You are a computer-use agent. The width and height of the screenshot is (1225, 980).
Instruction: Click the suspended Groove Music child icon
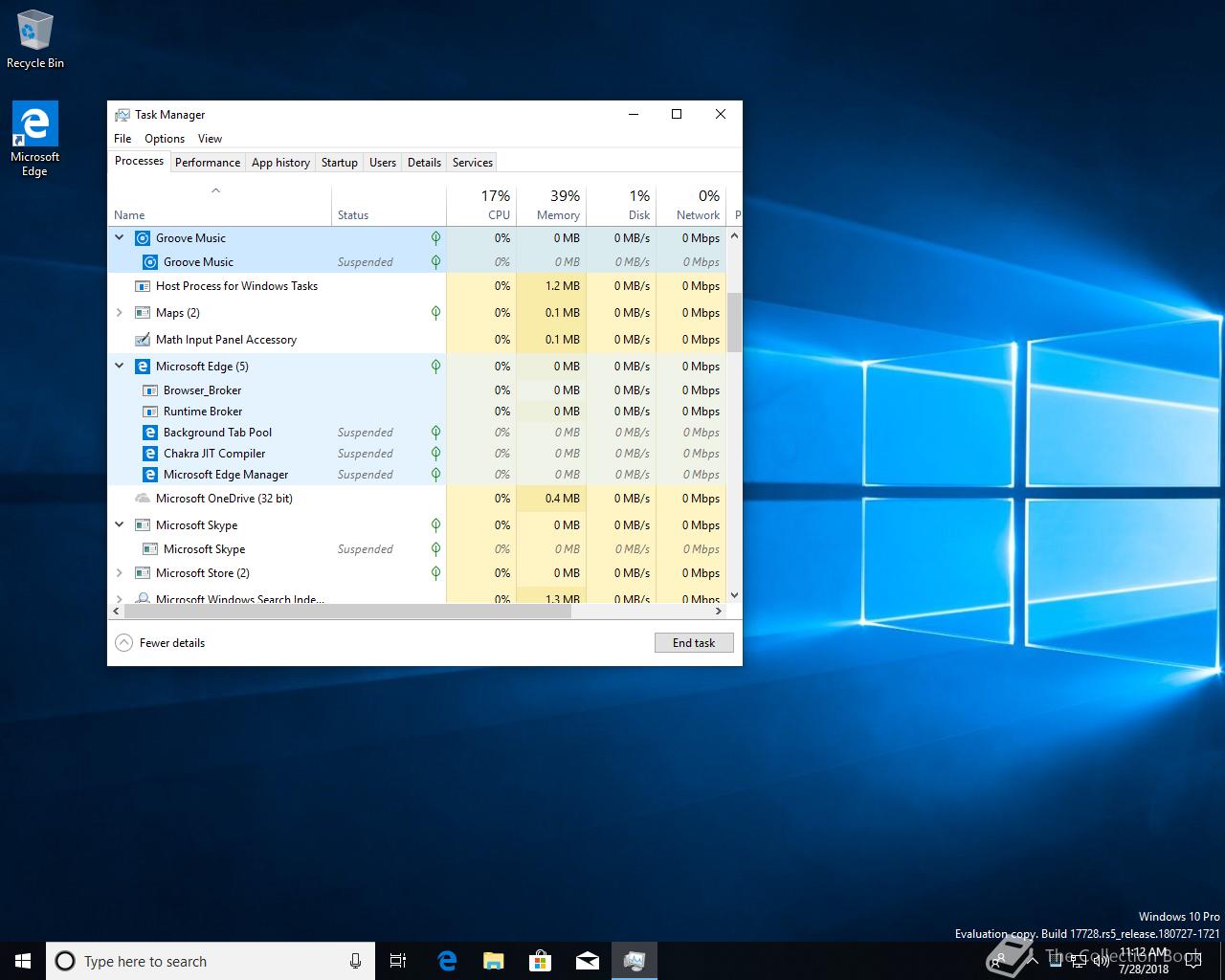tap(150, 262)
